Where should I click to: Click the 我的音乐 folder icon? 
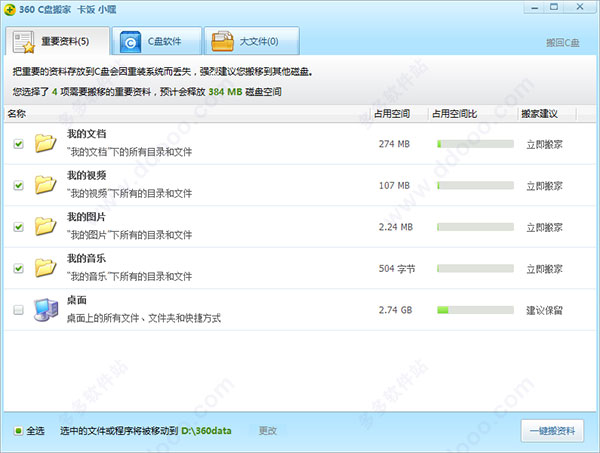tap(46, 268)
